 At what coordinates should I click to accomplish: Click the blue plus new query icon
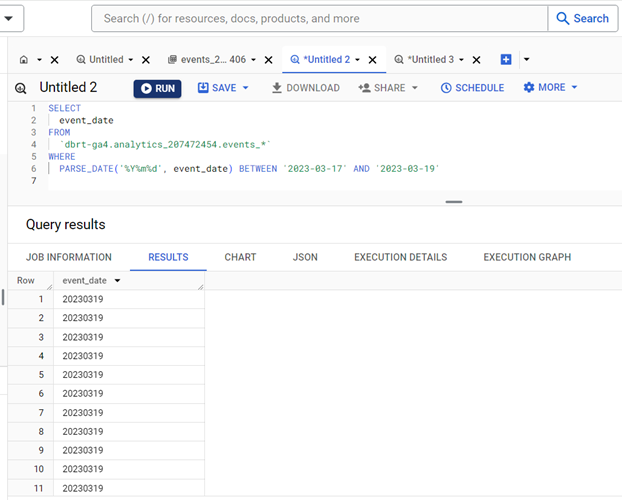[506, 60]
